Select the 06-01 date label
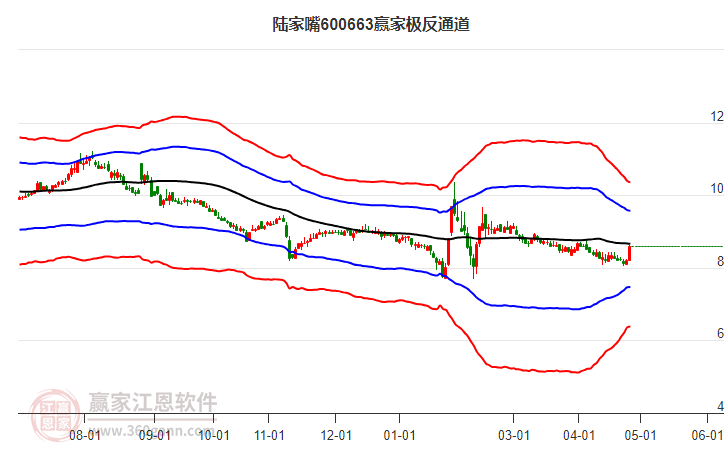Screen dimensions: 726x450 pyautogui.click(x=707, y=435)
